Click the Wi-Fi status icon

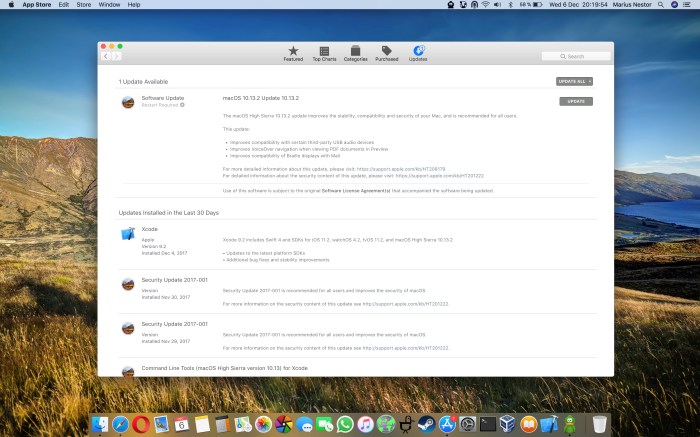(486, 4)
